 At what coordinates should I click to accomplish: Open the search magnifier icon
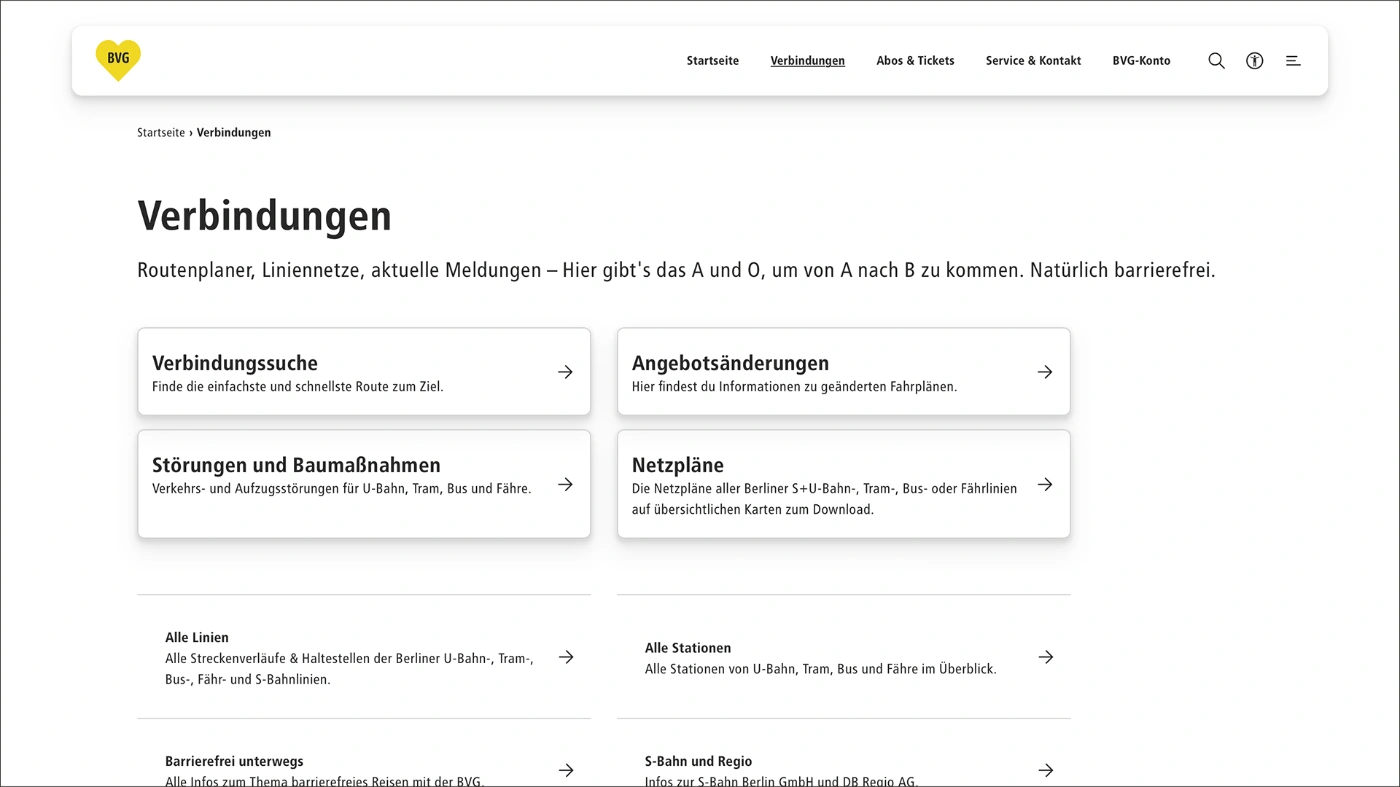[1216, 61]
